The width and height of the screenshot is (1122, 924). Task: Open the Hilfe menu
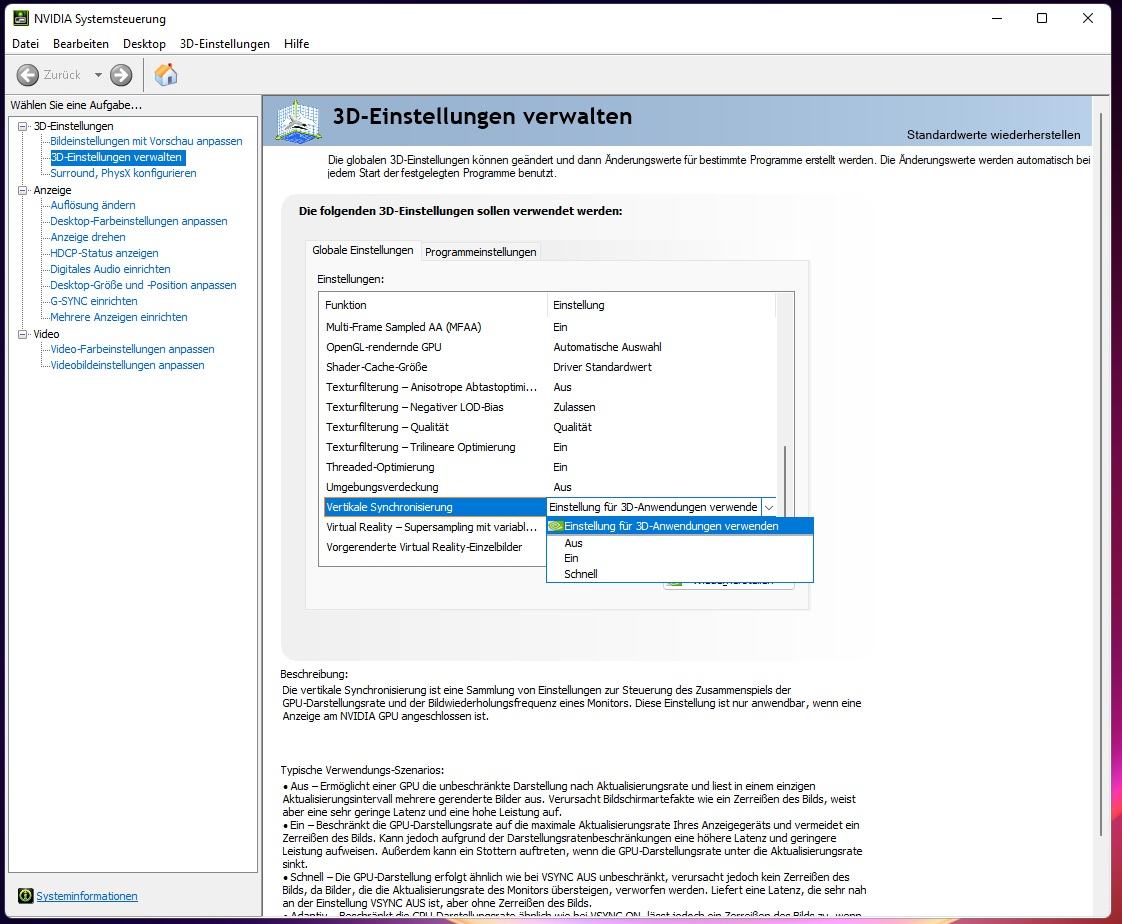(x=296, y=44)
